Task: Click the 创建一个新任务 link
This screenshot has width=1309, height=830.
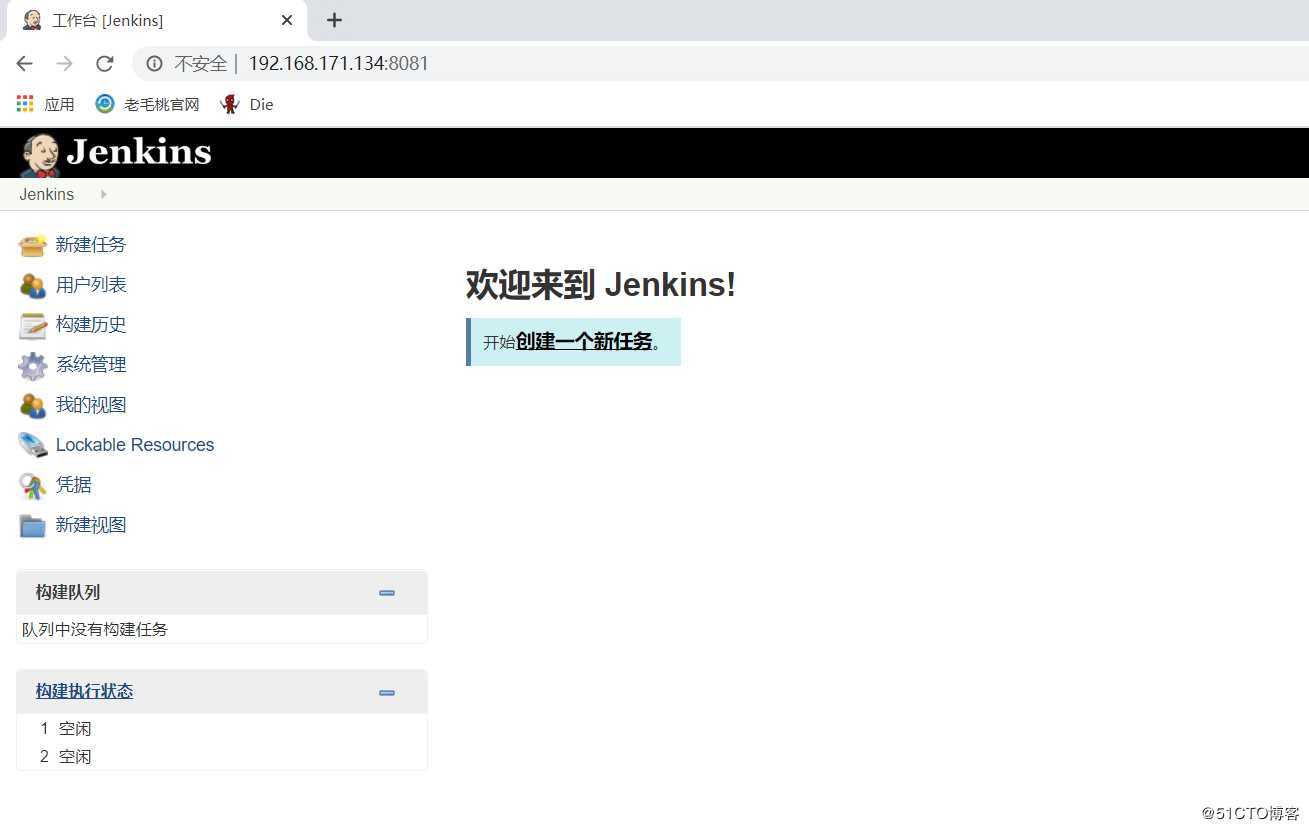Action: click(x=584, y=342)
